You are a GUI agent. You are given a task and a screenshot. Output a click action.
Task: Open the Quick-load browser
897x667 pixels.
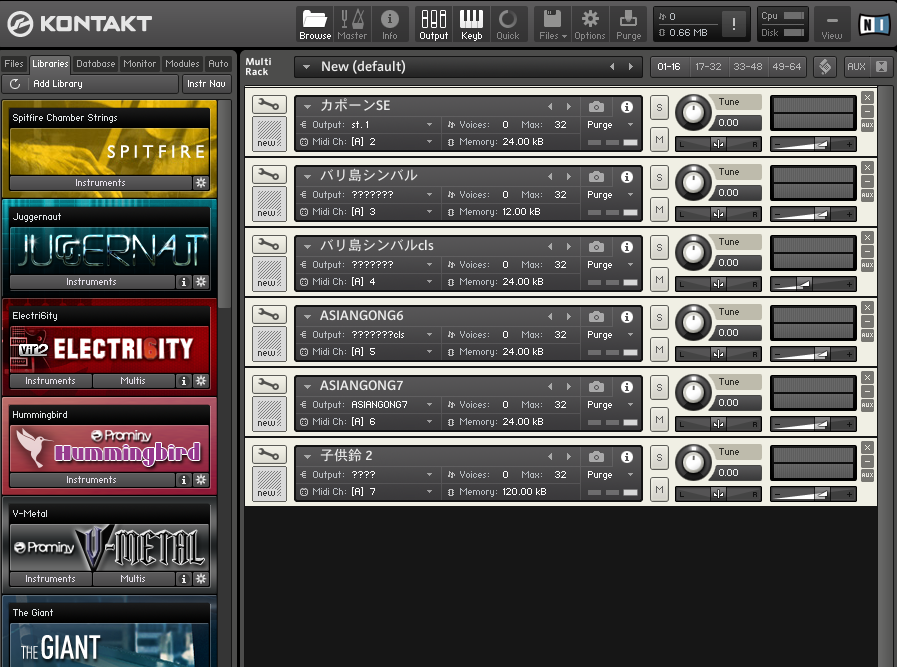click(507, 25)
